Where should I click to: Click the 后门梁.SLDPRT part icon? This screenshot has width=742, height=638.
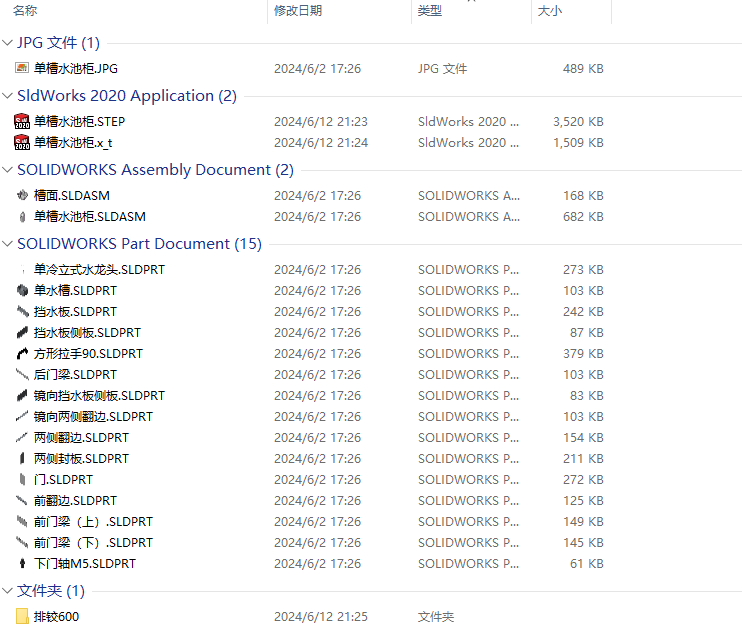pyautogui.click(x=22, y=374)
